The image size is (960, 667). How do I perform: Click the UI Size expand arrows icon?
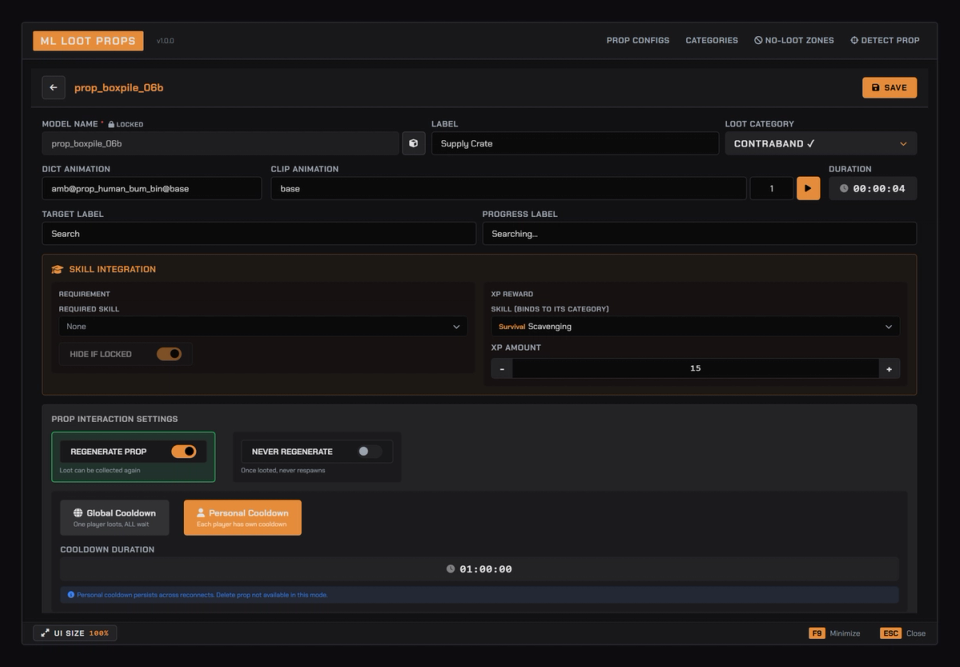click(x=45, y=633)
